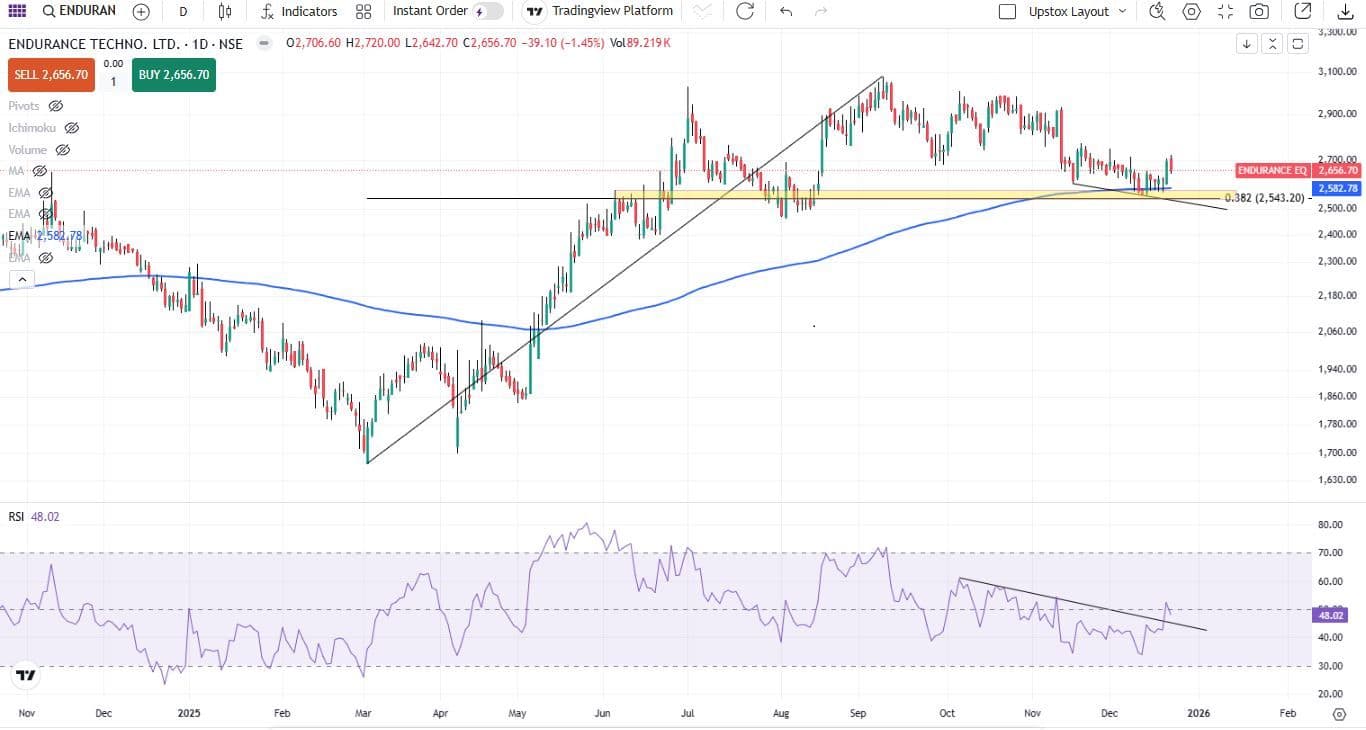Open the Indicators dialog

coord(299,11)
